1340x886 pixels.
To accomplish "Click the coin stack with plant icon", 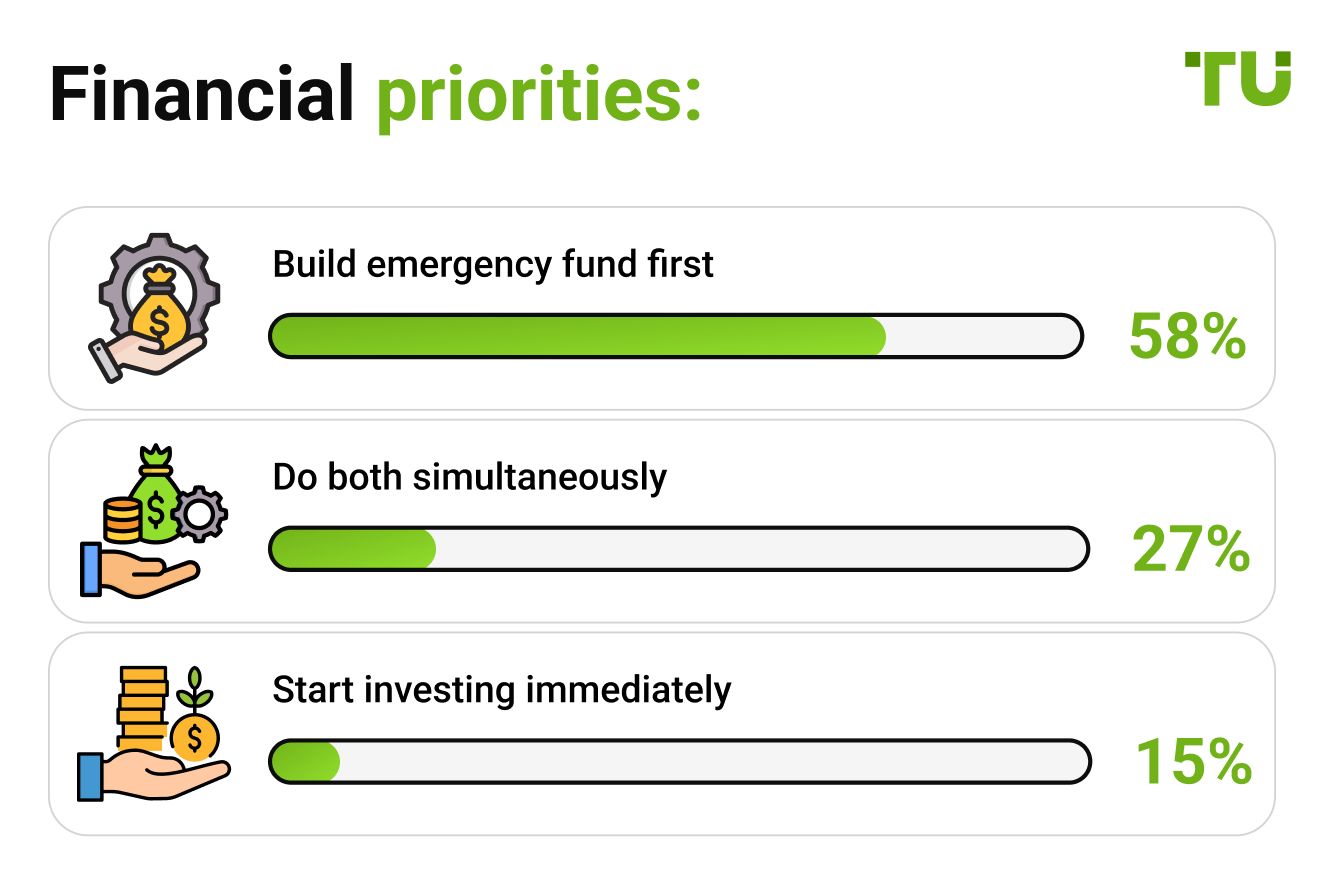I will point(154,733).
